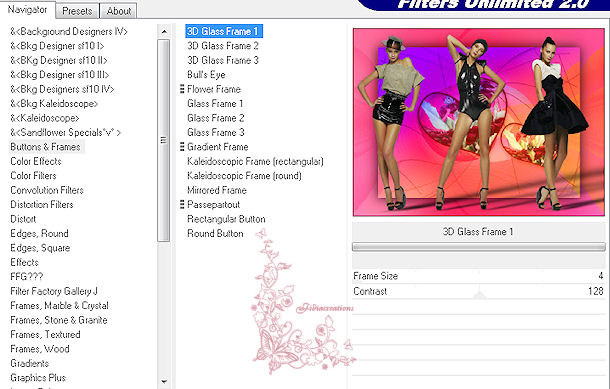This screenshot has height=389, width=610.
Task: Select &<Bkg Designers sf10 IV> category
Action: pyautogui.click(x=62, y=89)
